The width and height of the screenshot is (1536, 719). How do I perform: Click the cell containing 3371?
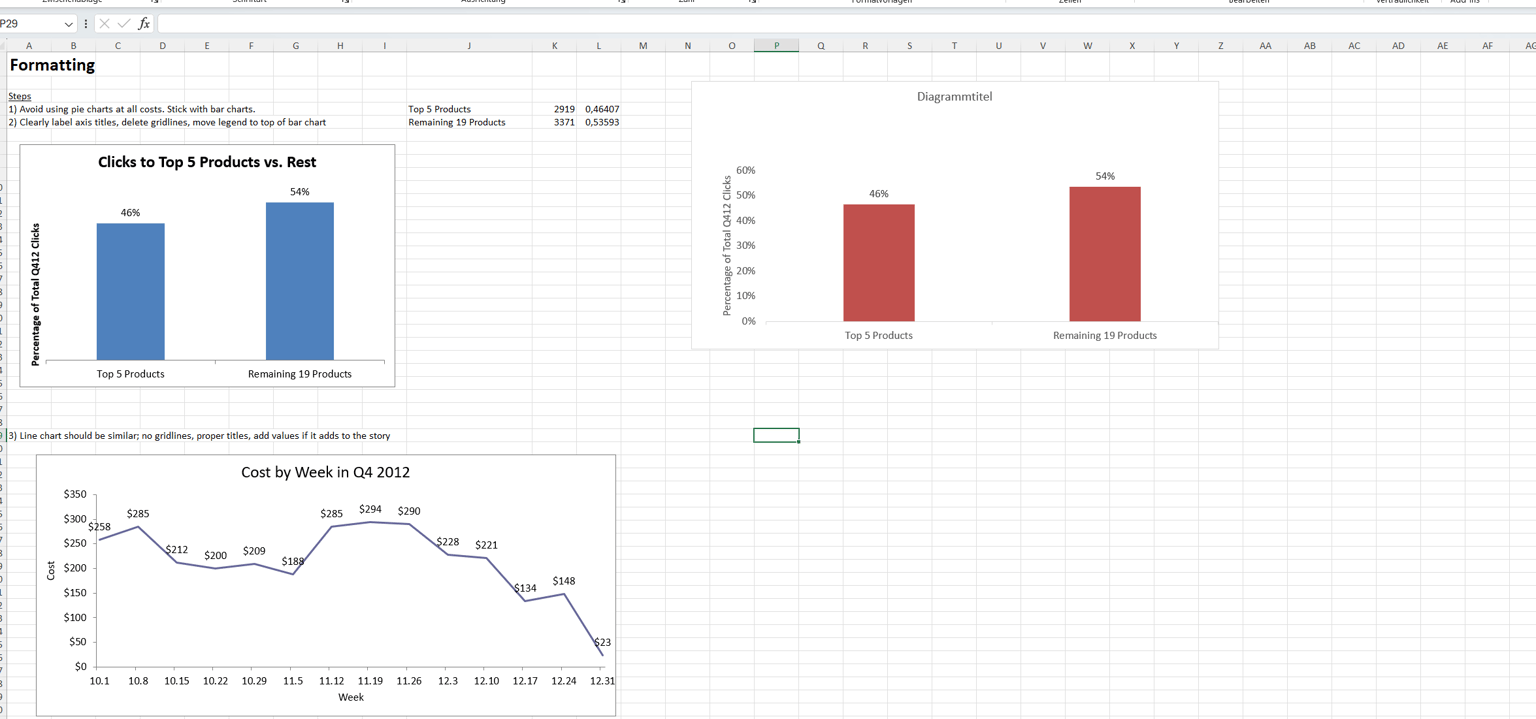(564, 122)
